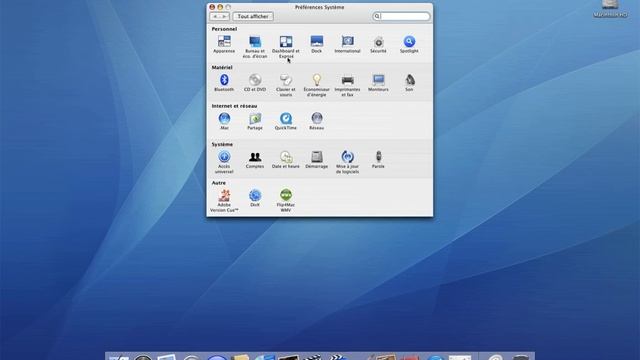Open Bureau et éco. d'écran preferences
The image size is (640, 360).
pyautogui.click(x=255, y=47)
